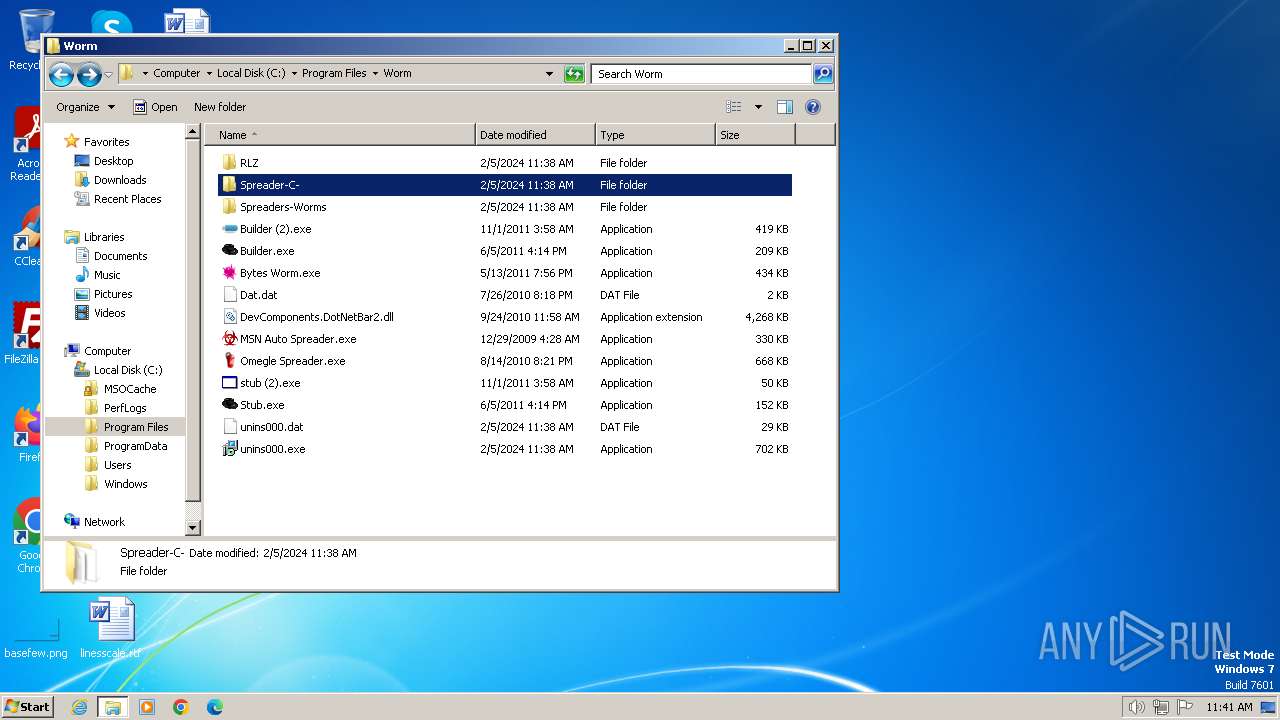Select the DevComponents.DotNetBar2.dll icon
The height and width of the screenshot is (720, 1280).
click(229, 317)
